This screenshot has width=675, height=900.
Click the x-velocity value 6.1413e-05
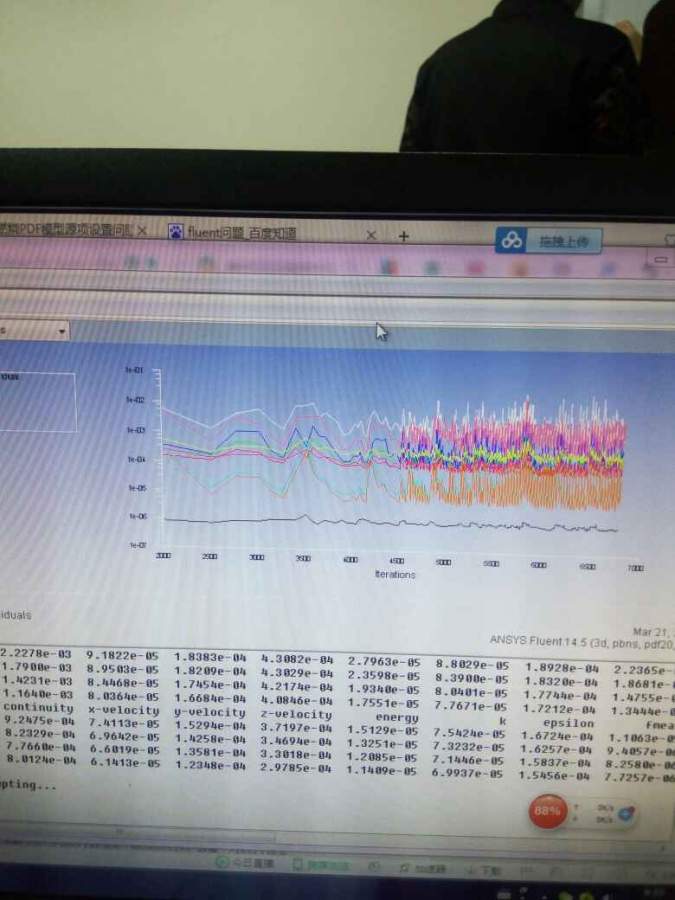[125, 762]
